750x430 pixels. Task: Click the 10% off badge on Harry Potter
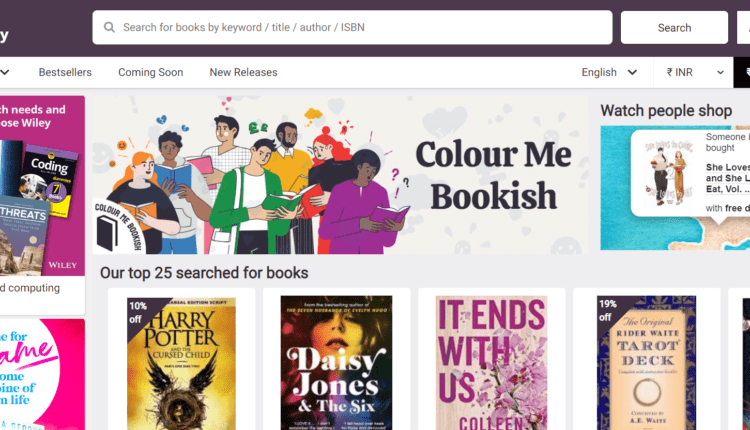139,312
